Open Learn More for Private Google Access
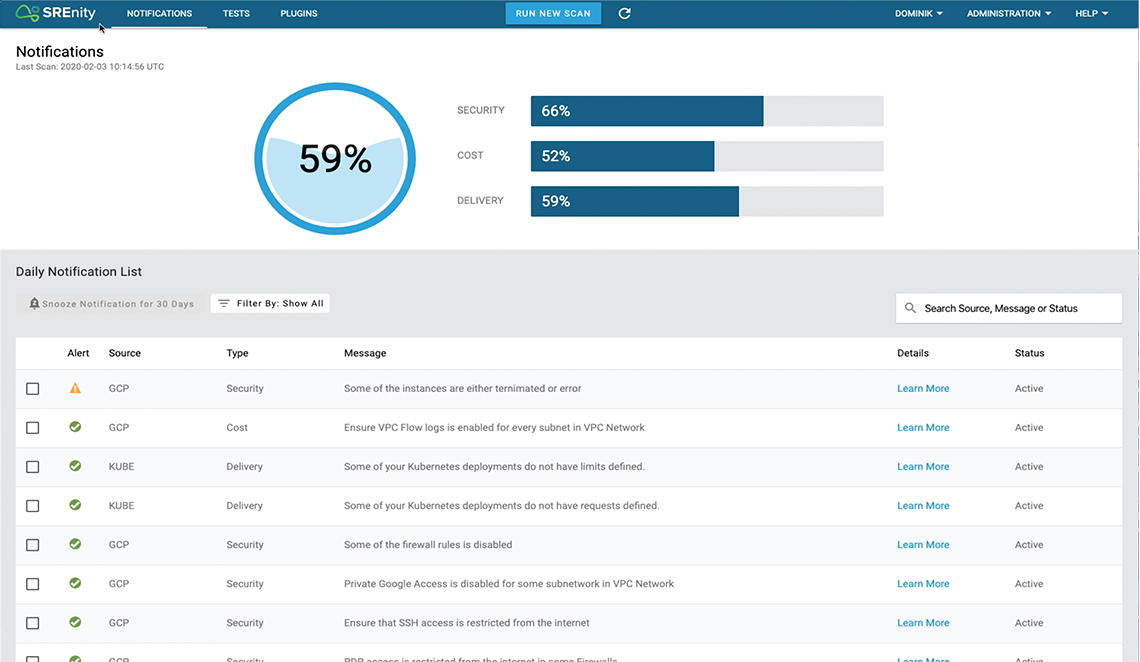This screenshot has height=662, width=1140. click(923, 584)
